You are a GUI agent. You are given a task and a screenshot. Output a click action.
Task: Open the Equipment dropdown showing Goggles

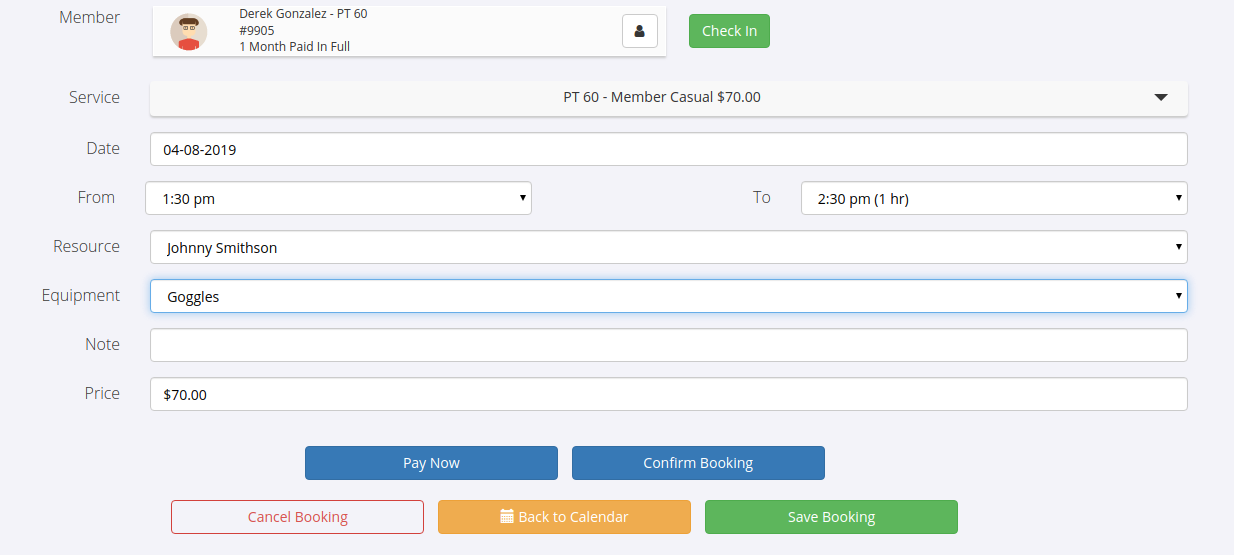[x=668, y=296]
